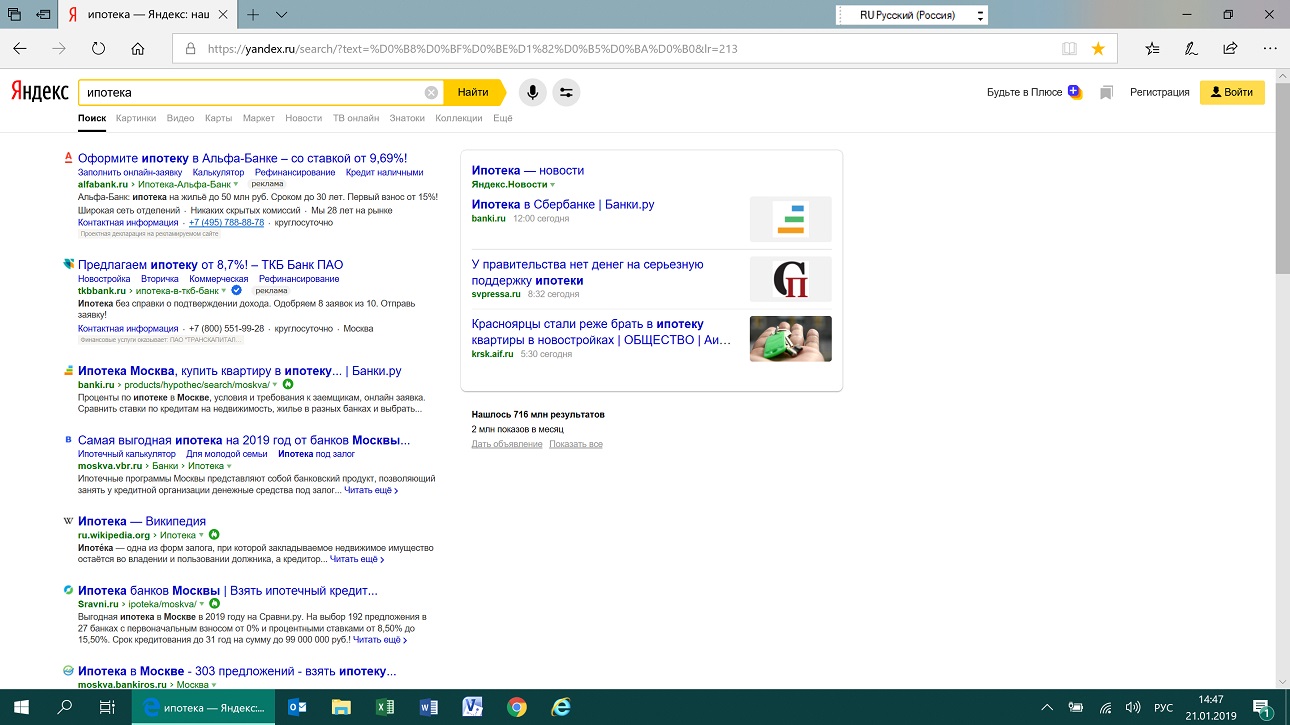Switch to the Картинки search tab
This screenshot has width=1290, height=725.
click(x=136, y=118)
